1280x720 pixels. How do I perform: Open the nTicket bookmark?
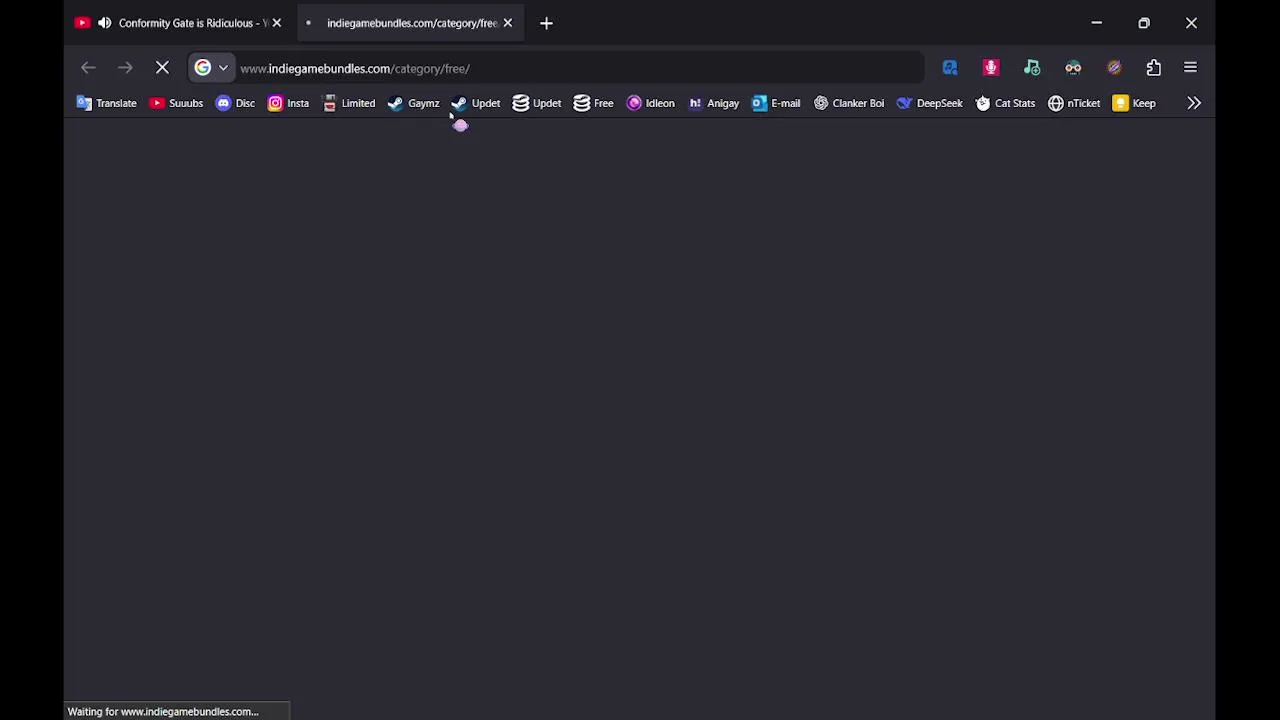(1074, 103)
